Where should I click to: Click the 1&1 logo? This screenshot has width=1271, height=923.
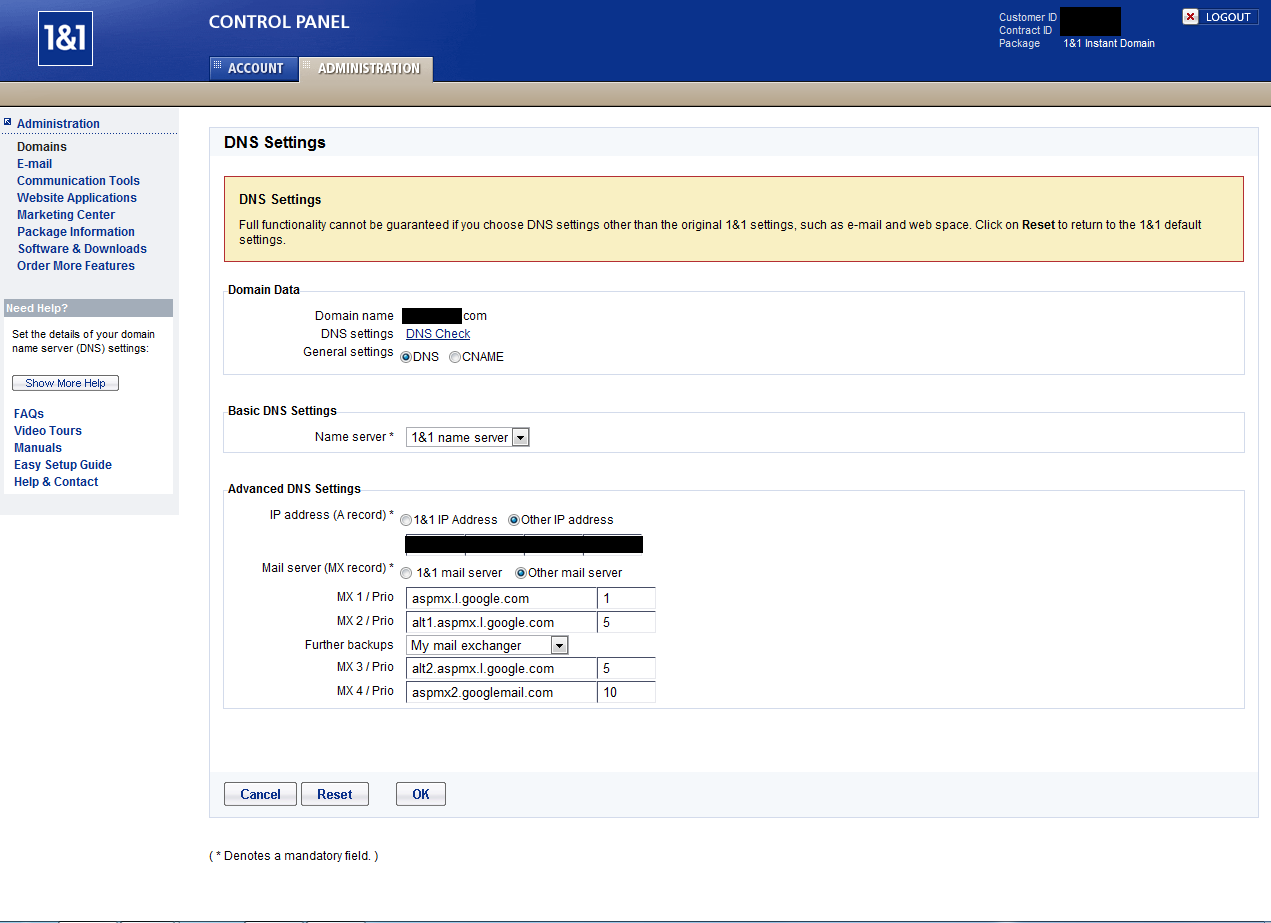pyautogui.click(x=65, y=39)
